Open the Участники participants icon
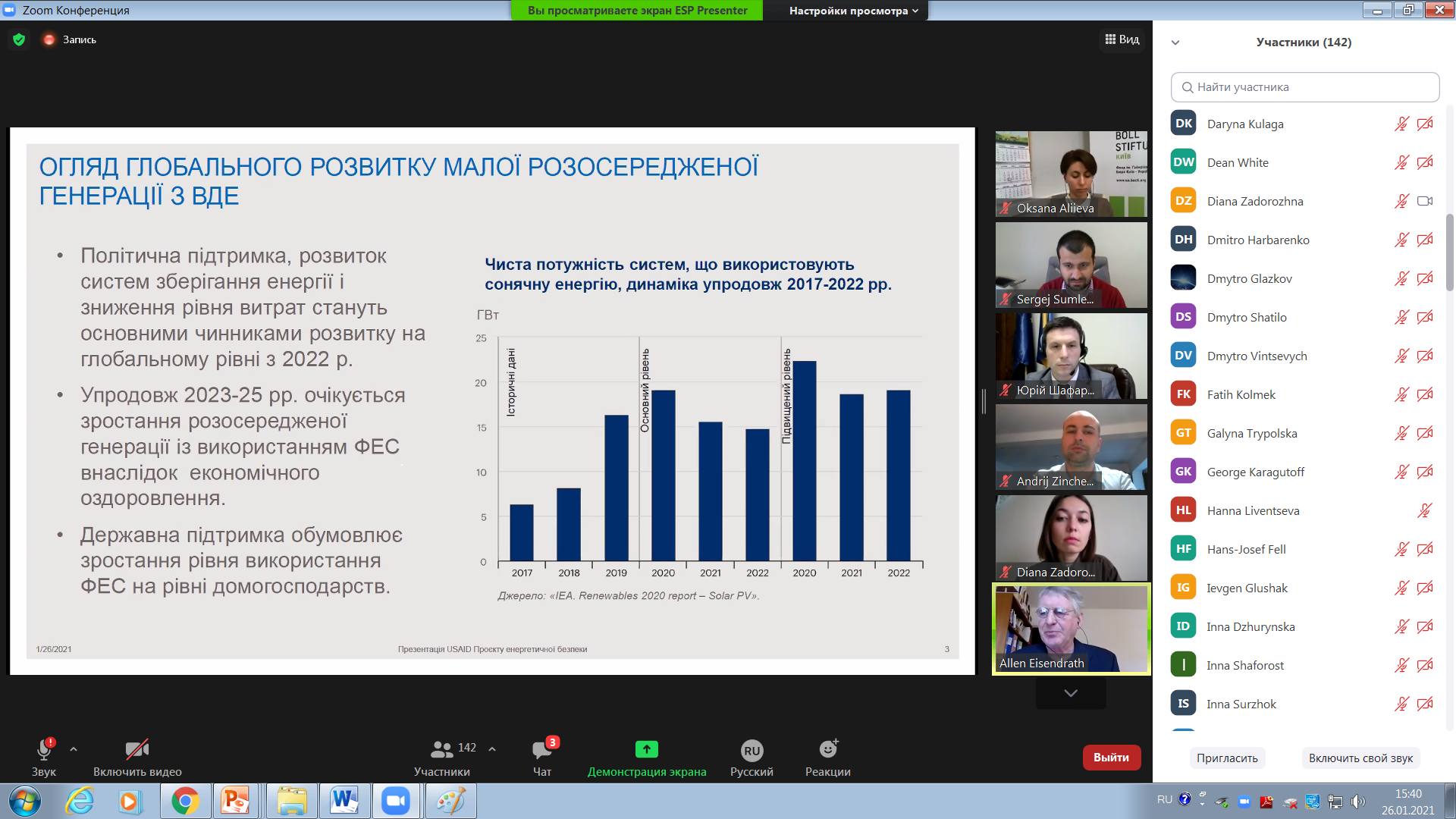The image size is (1456, 819). point(442,750)
